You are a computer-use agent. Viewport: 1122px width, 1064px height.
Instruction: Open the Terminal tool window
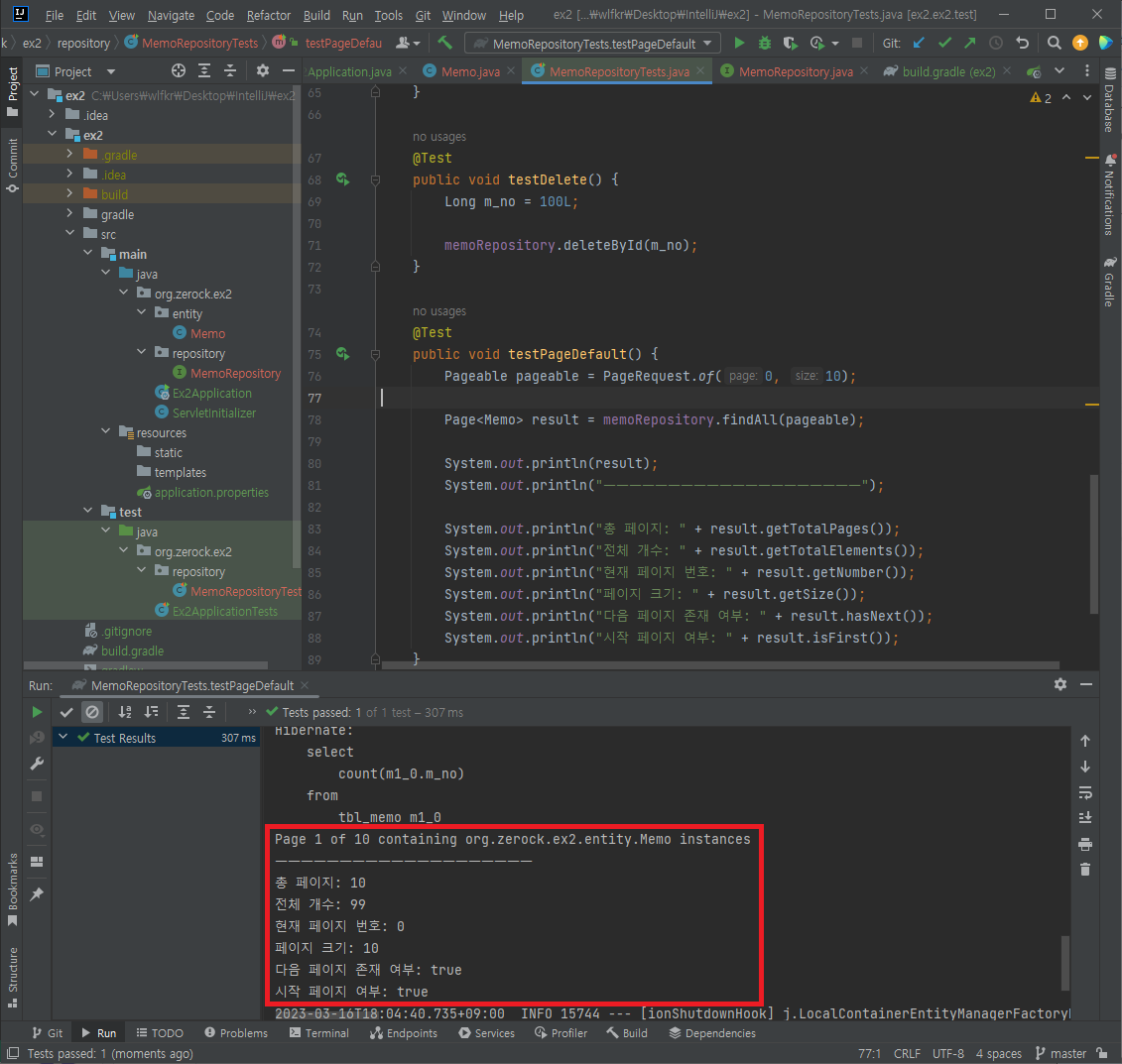(319, 1033)
